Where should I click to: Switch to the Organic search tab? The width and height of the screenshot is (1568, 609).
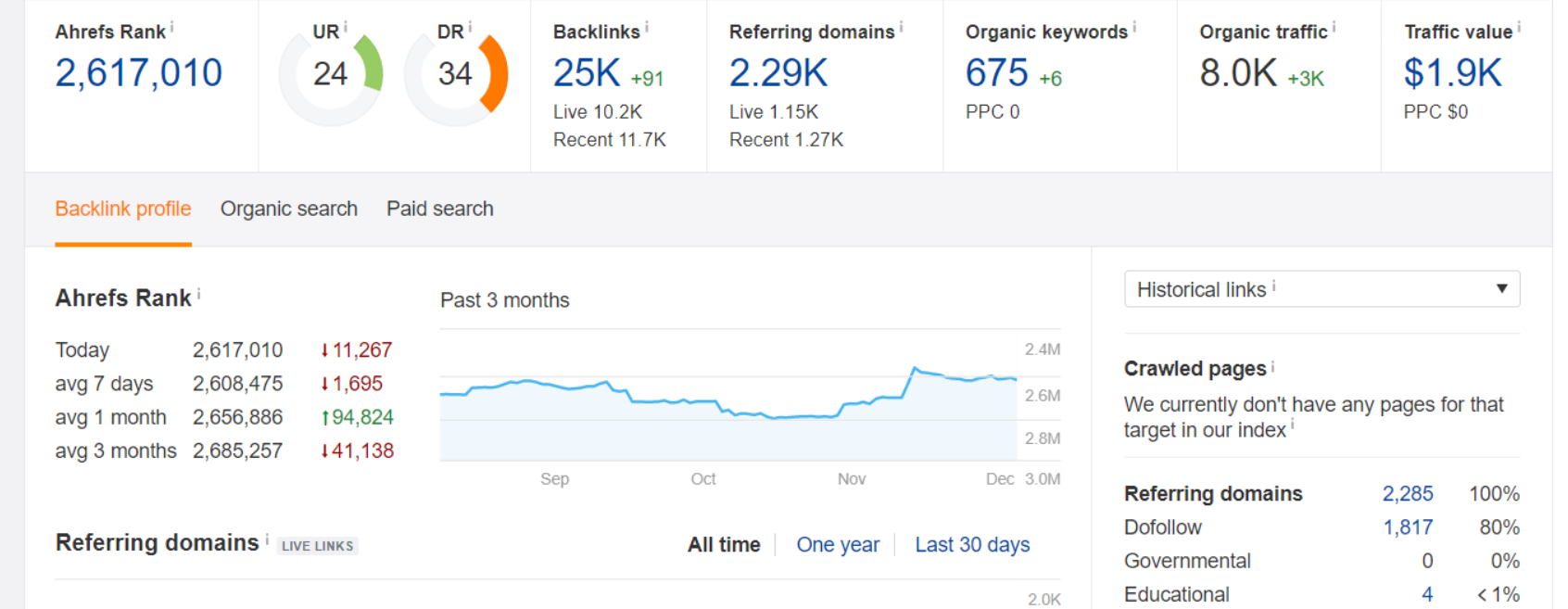point(289,209)
